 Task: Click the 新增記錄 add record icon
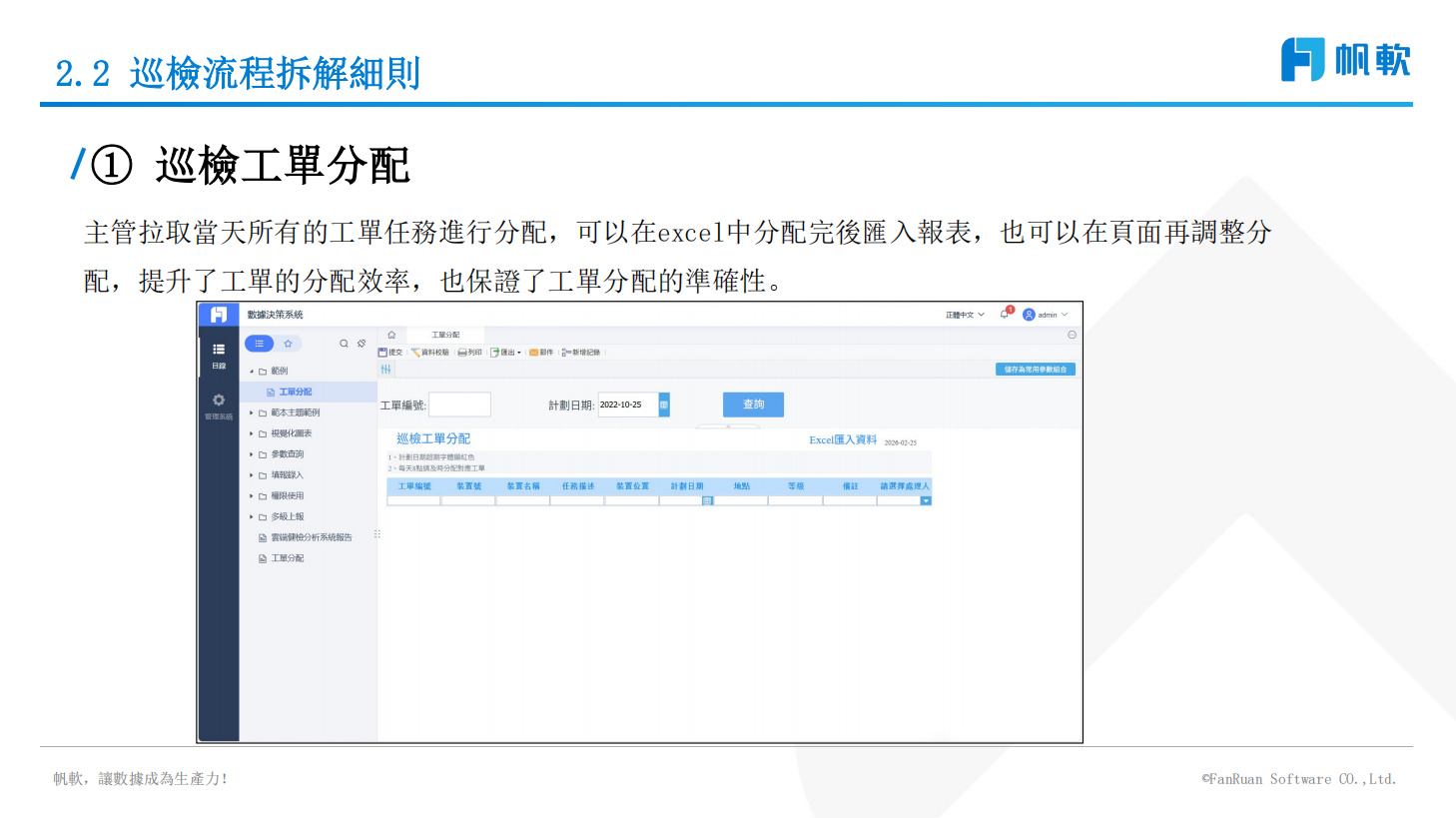[x=565, y=353]
